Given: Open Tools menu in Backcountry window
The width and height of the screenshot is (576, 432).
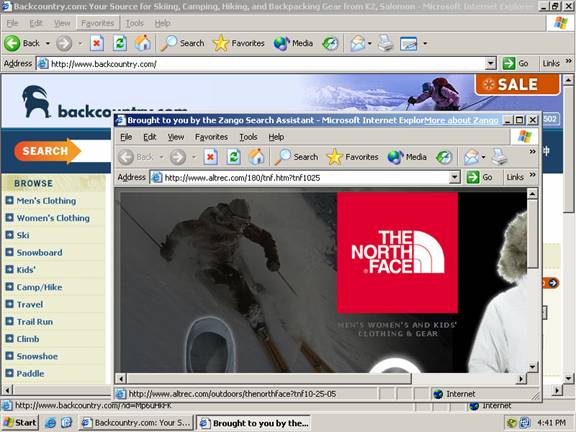Looking at the screenshot, I should [x=135, y=23].
